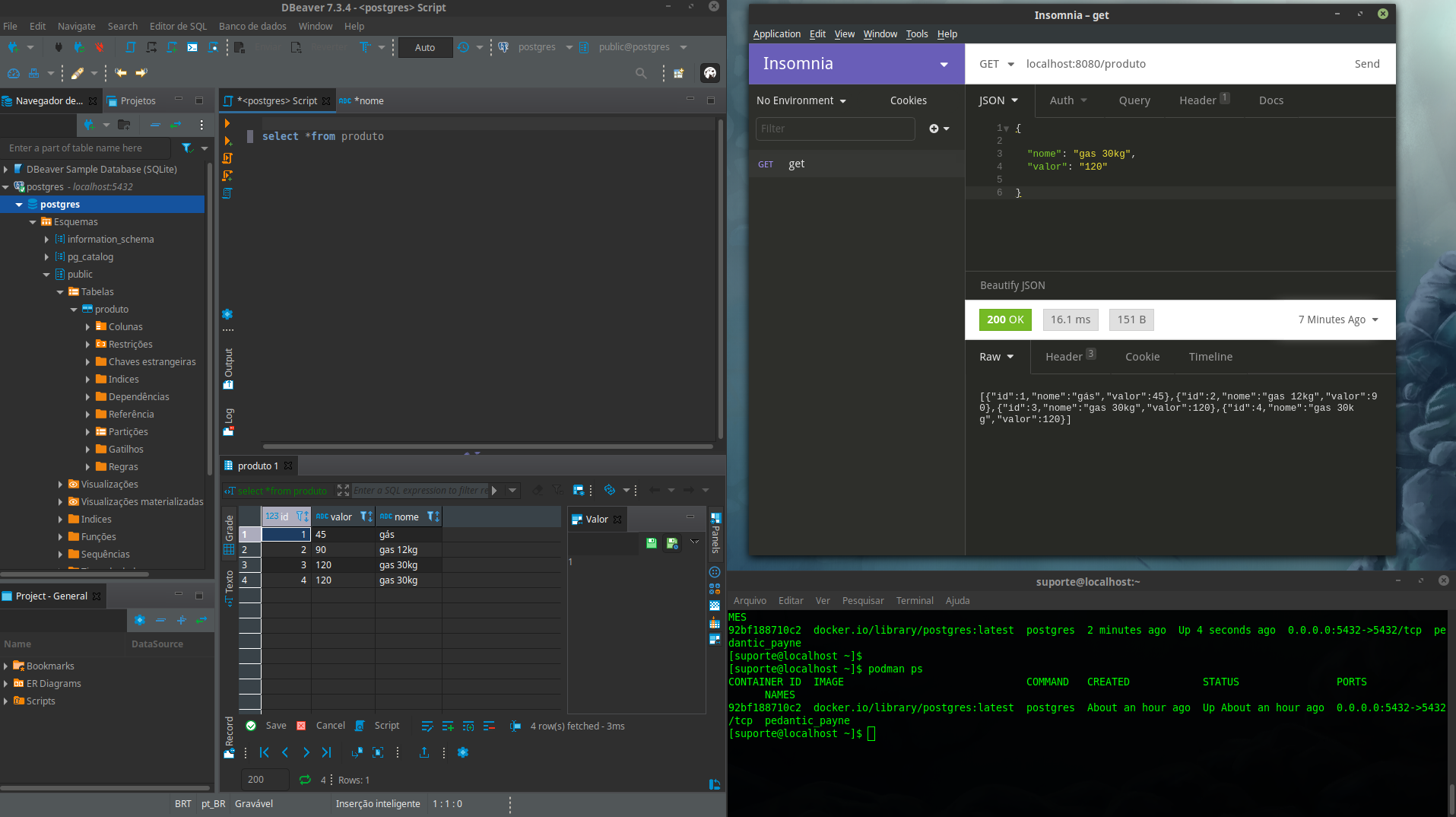Go to last row navigation icon
Image resolution: width=1456 pixels, height=817 pixels.
pyautogui.click(x=326, y=752)
